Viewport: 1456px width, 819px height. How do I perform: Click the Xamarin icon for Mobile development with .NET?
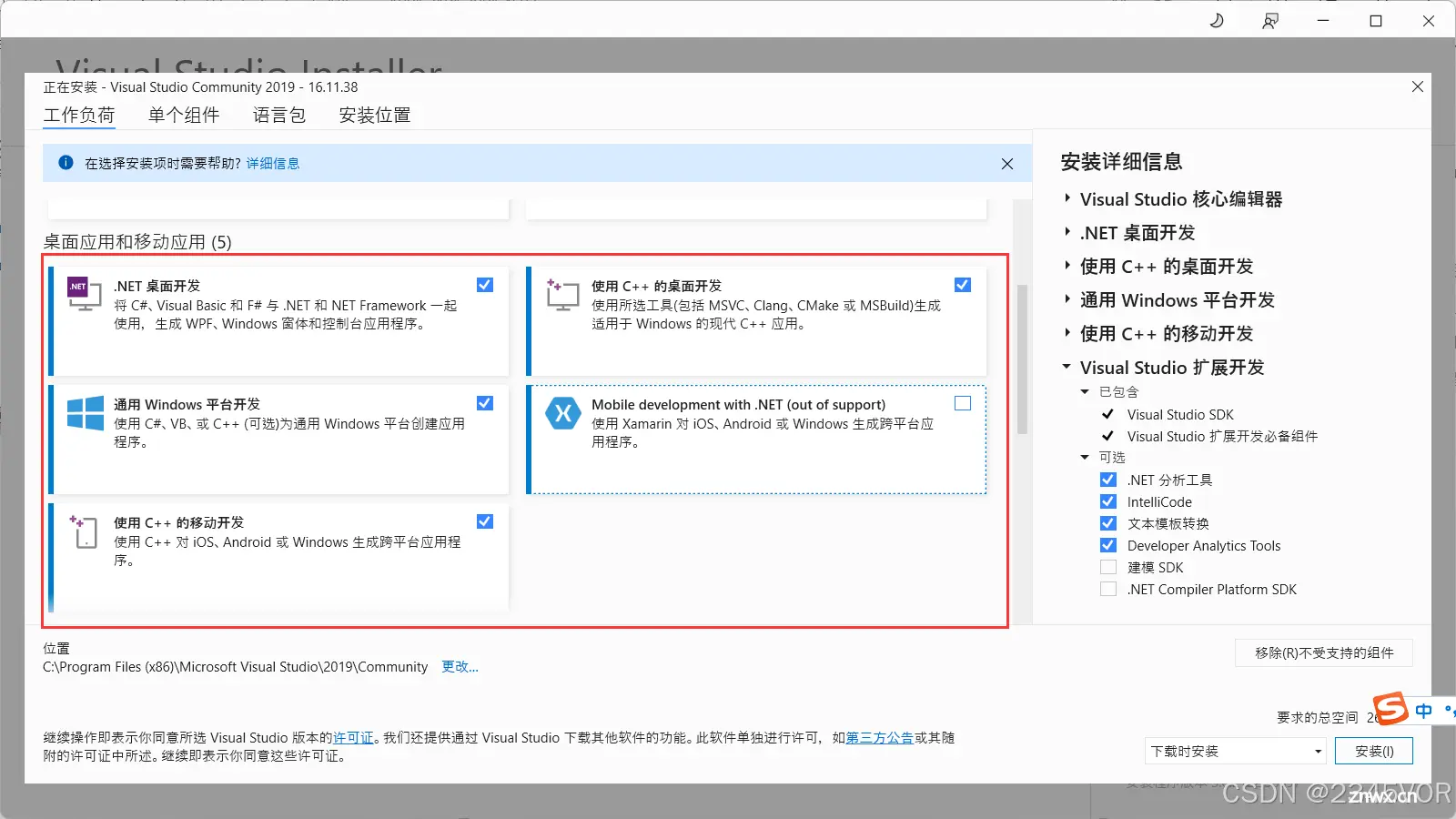pyautogui.click(x=563, y=413)
